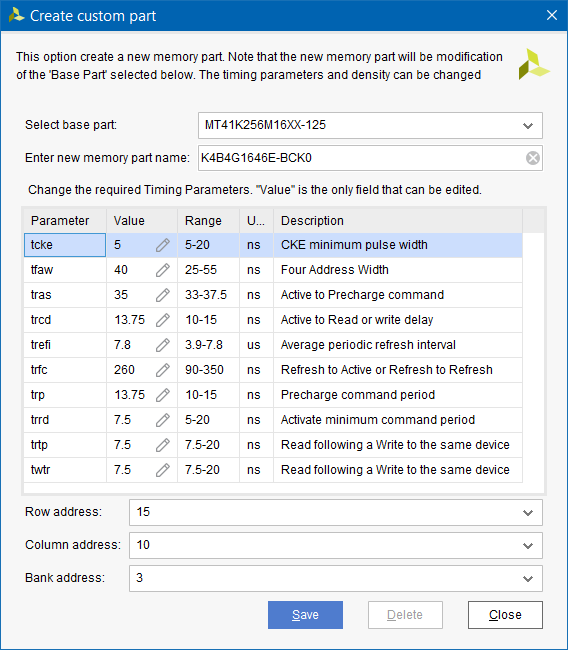The width and height of the screenshot is (568, 650).
Task: Click 'CKE minimum pulse width' description
Action: click(354, 245)
